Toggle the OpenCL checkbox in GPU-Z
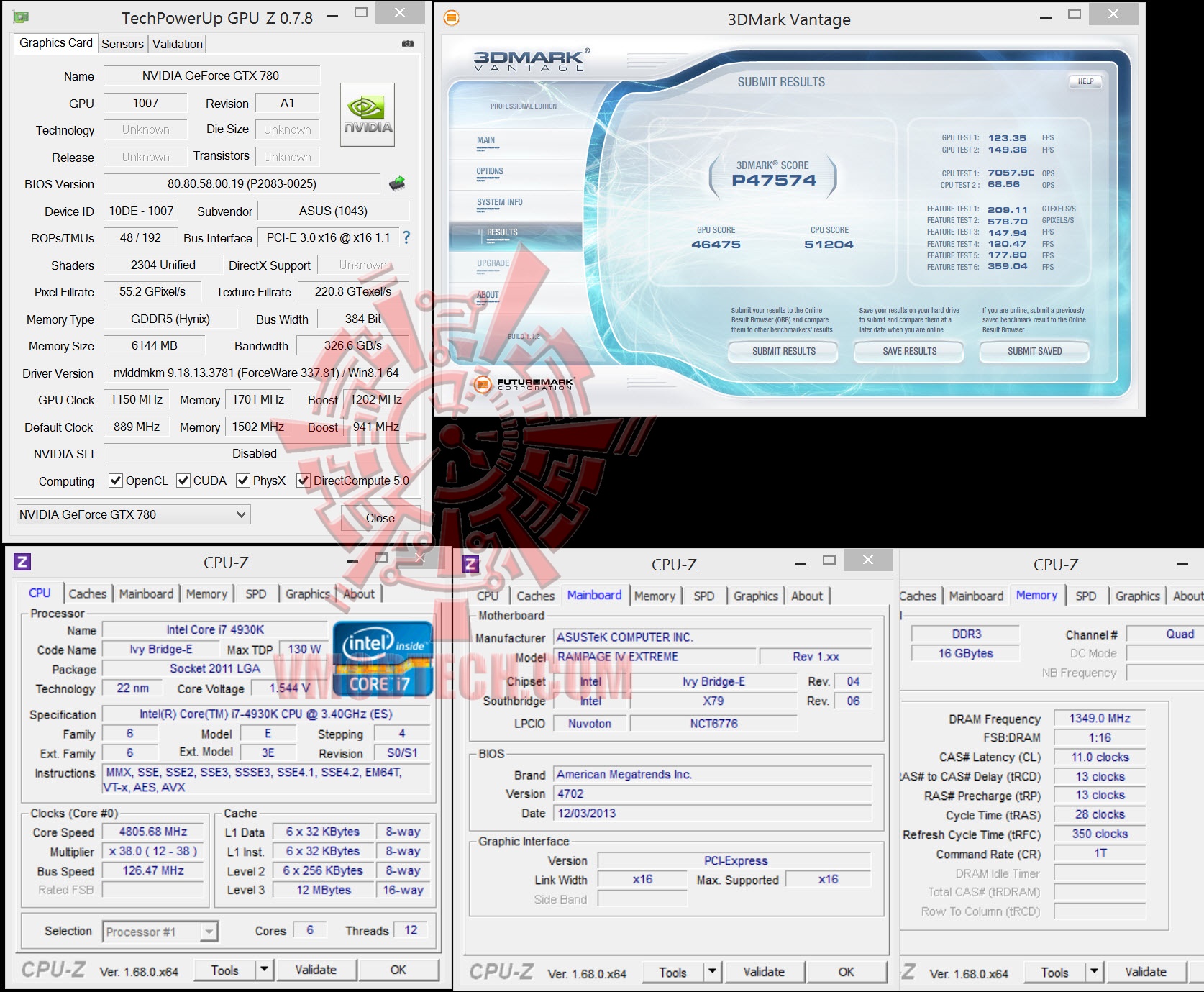The height and width of the screenshot is (992, 1204). point(115,481)
